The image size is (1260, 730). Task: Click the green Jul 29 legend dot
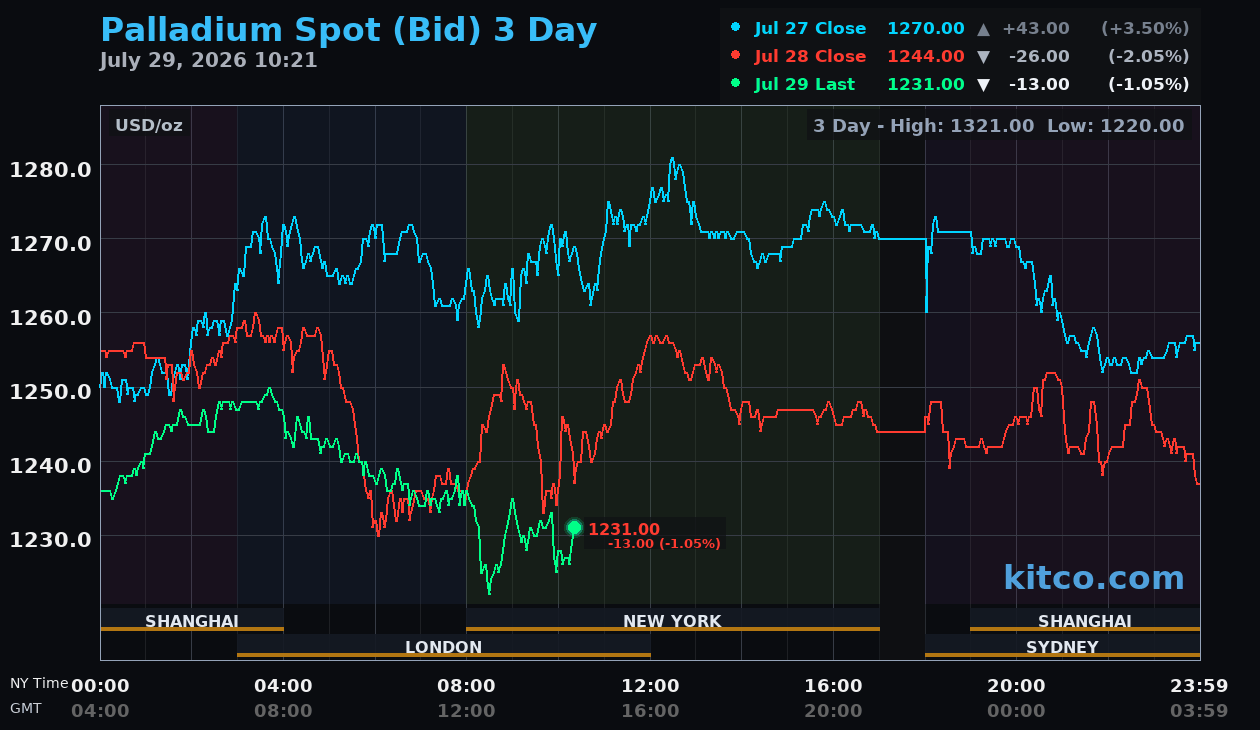(736, 84)
